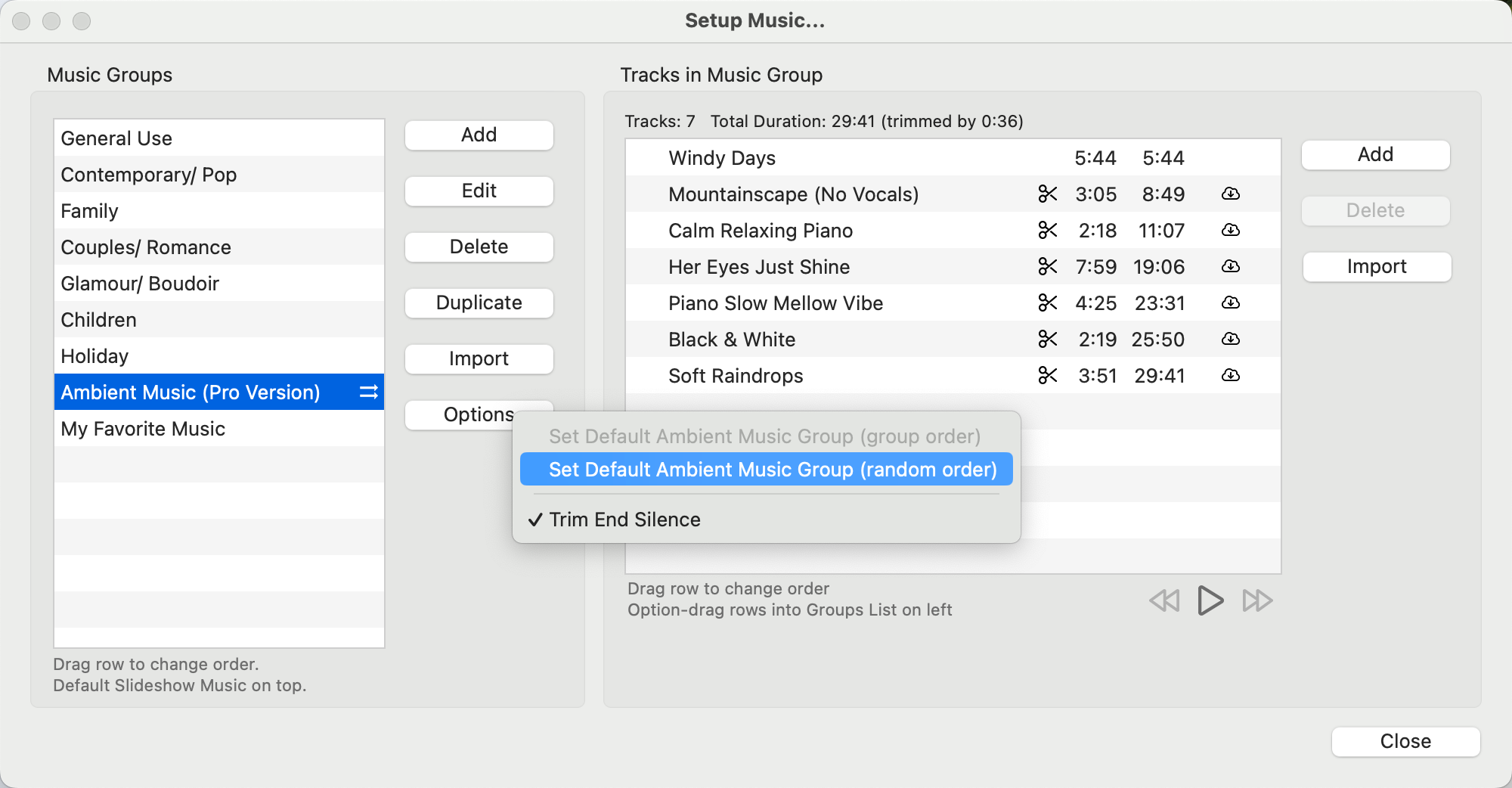Screen dimensions: 1512x788
Task: Click Import button in Tracks panel
Action: pyautogui.click(x=1376, y=267)
